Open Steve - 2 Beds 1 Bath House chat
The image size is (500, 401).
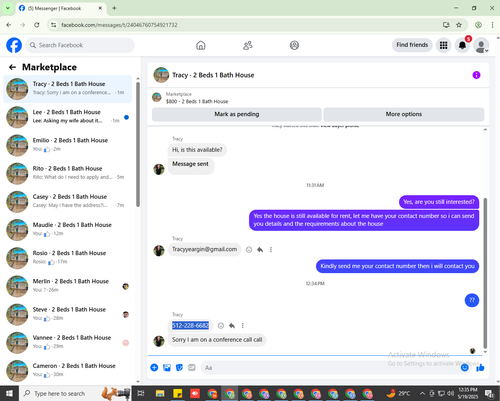pyautogui.click(x=68, y=314)
